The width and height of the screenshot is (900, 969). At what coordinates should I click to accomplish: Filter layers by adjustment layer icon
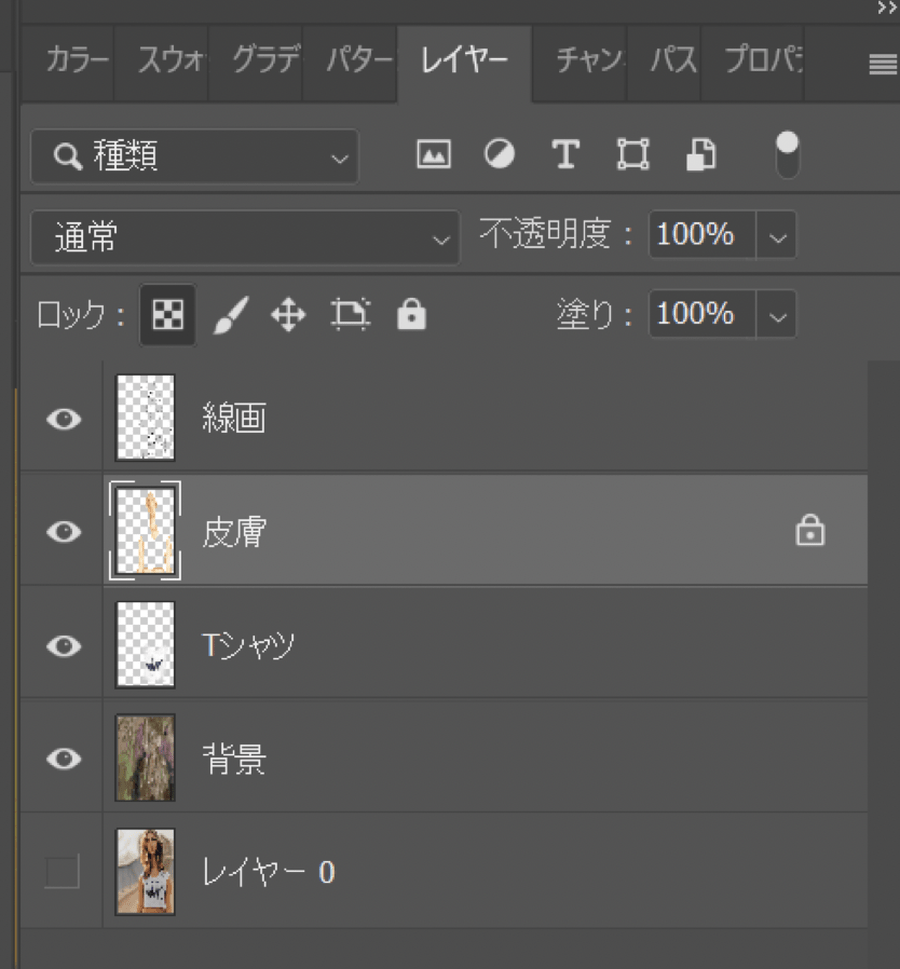(499, 154)
